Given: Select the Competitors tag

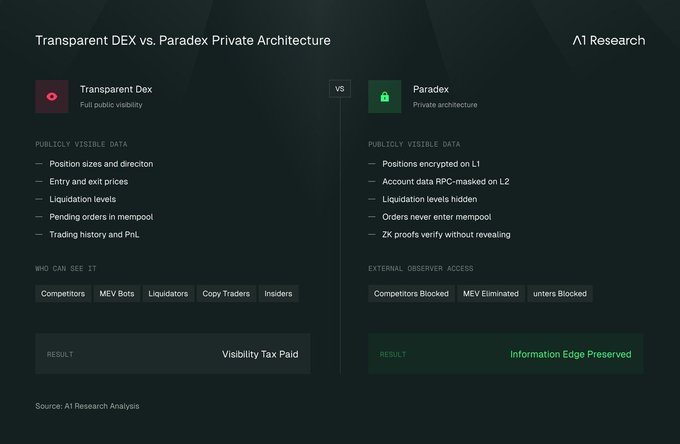Looking at the screenshot, I should tap(63, 294).
